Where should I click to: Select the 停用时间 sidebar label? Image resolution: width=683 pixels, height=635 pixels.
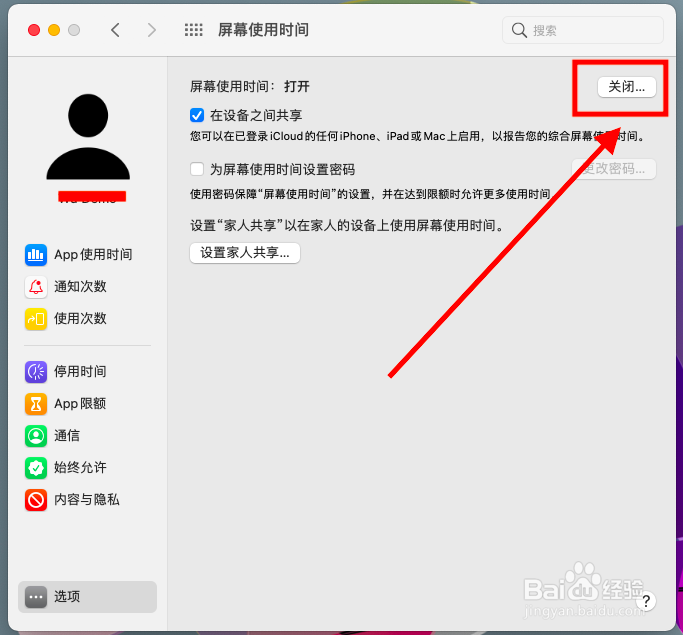[80, 372]
